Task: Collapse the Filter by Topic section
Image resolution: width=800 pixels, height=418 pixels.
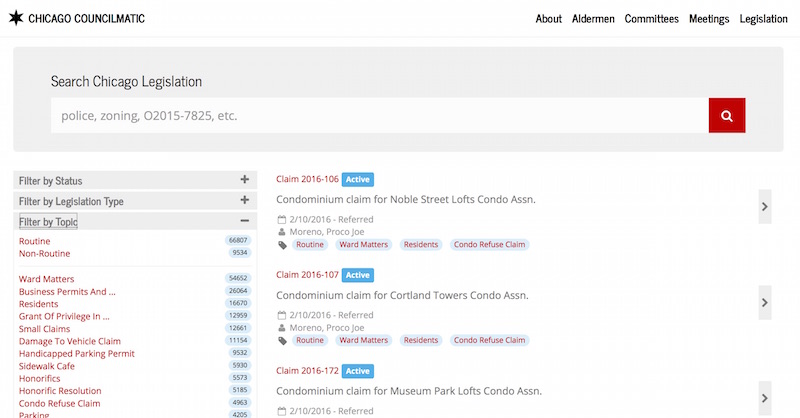Action: tap(135, 222)
